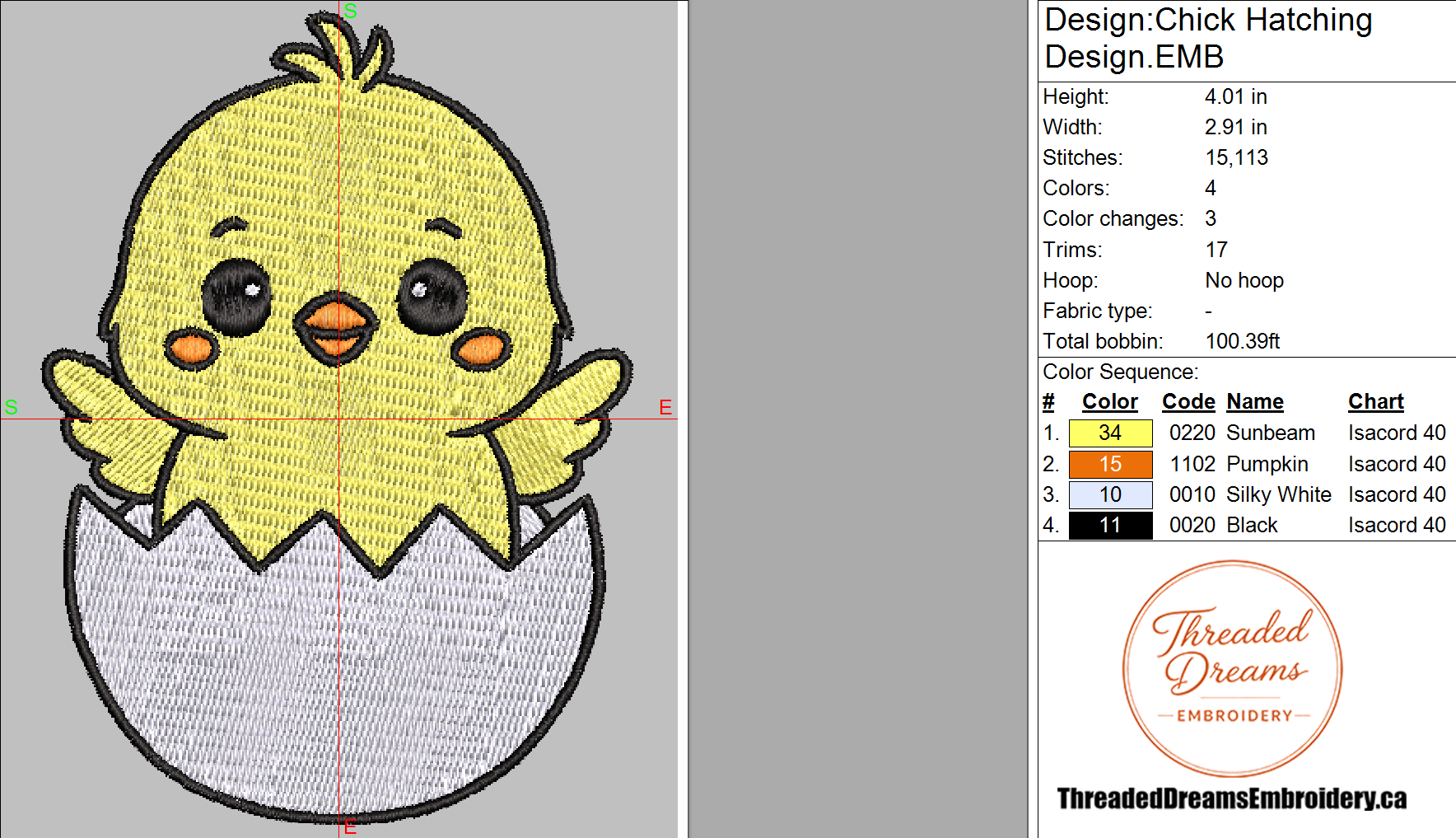Image resolution: width=1456 pixels, height=838 pixels.
Task: Click the yellow Sunbeam color swatch 34
Action: point(1110,433)
